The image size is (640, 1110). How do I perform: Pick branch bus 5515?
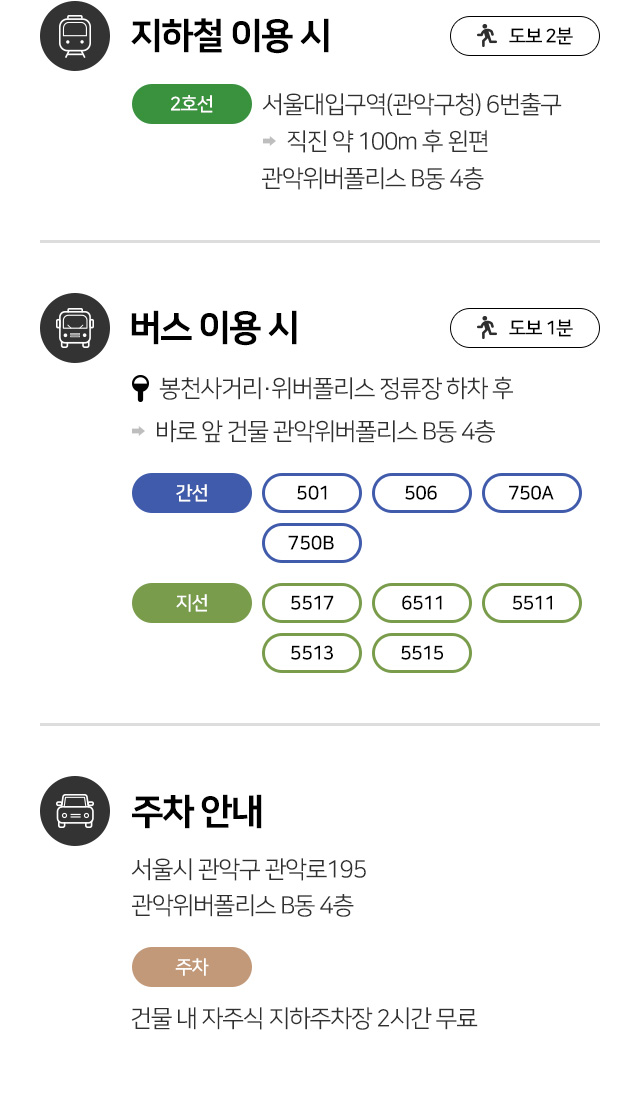tap(422, 653)
